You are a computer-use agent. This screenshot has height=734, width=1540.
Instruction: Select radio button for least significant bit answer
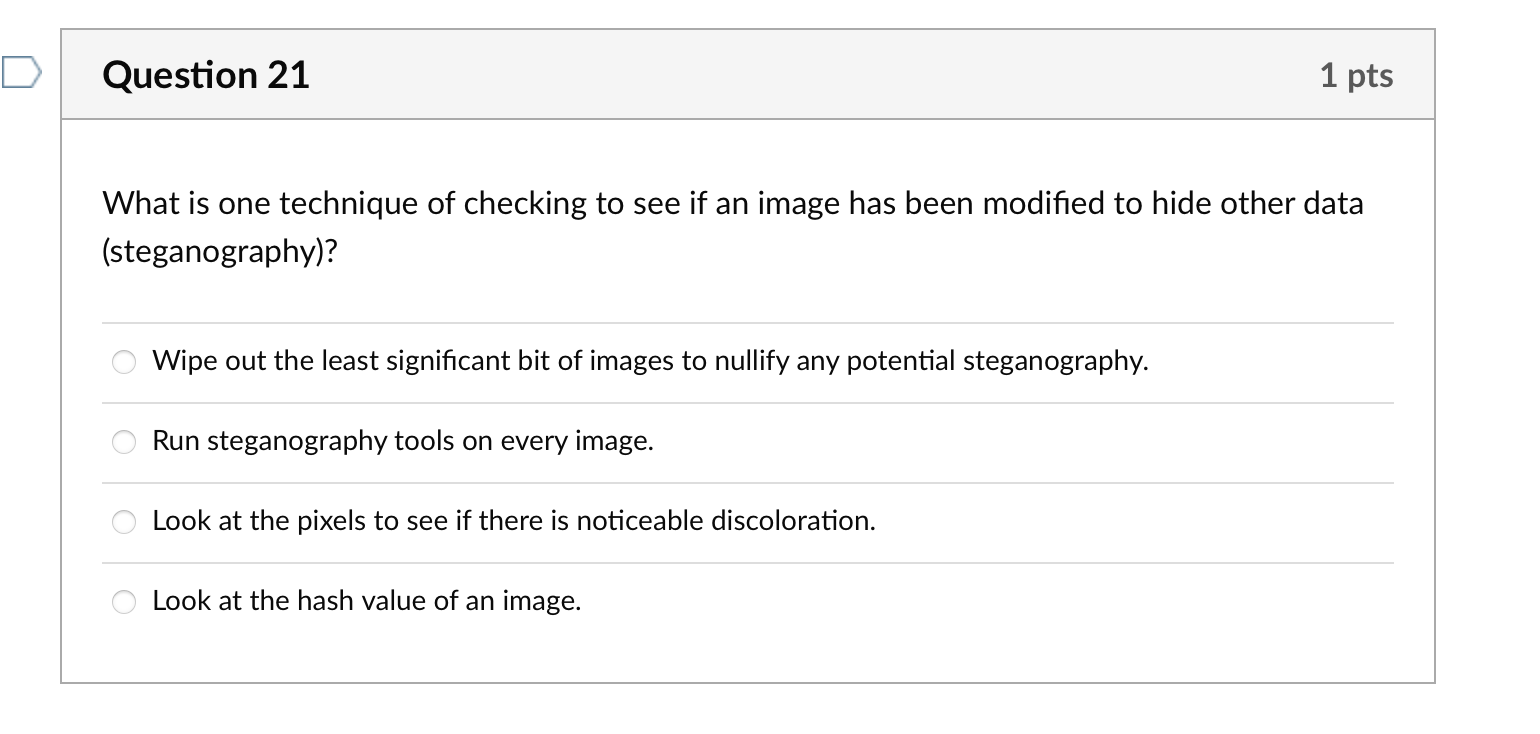pyautogui.click(x=122, y=362)
